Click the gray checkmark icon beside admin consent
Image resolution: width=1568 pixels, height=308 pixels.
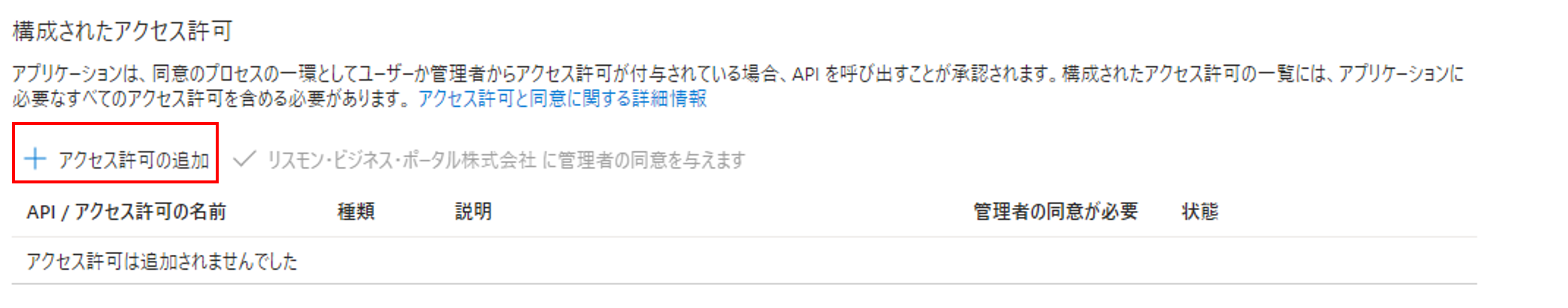tap(244, 159)
